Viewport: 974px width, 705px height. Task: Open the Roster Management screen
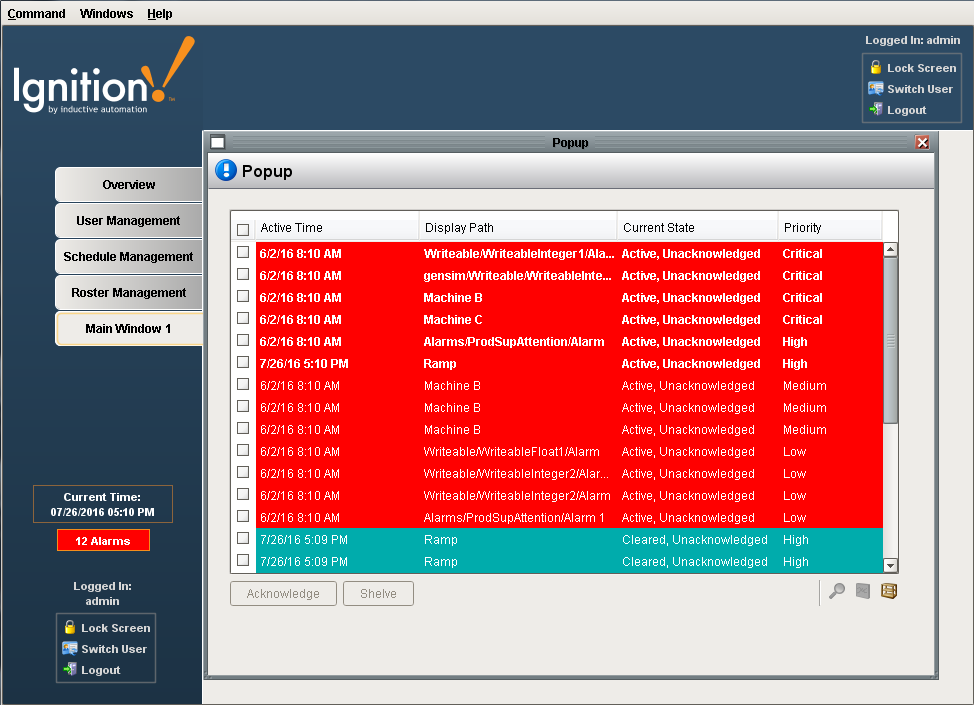[128, 293]
